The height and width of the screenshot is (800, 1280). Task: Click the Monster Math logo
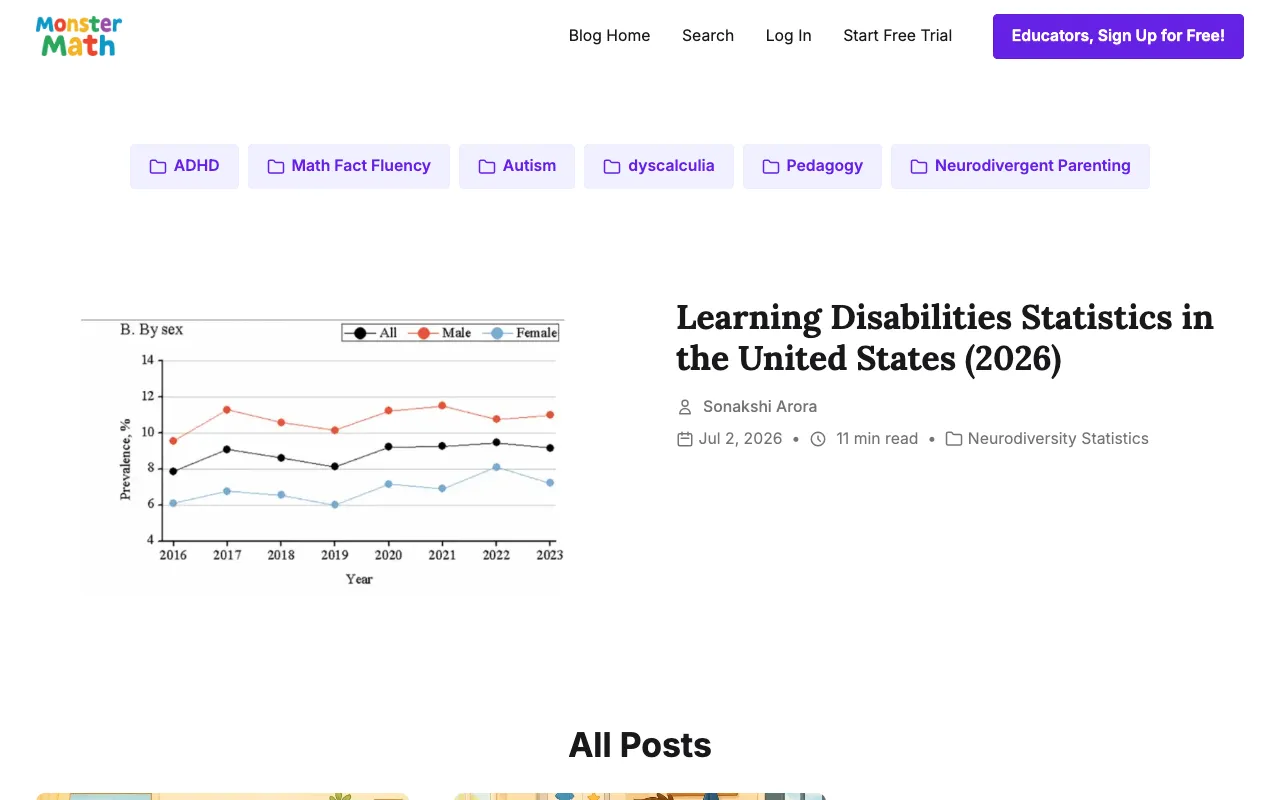click(x=79, y=36)
